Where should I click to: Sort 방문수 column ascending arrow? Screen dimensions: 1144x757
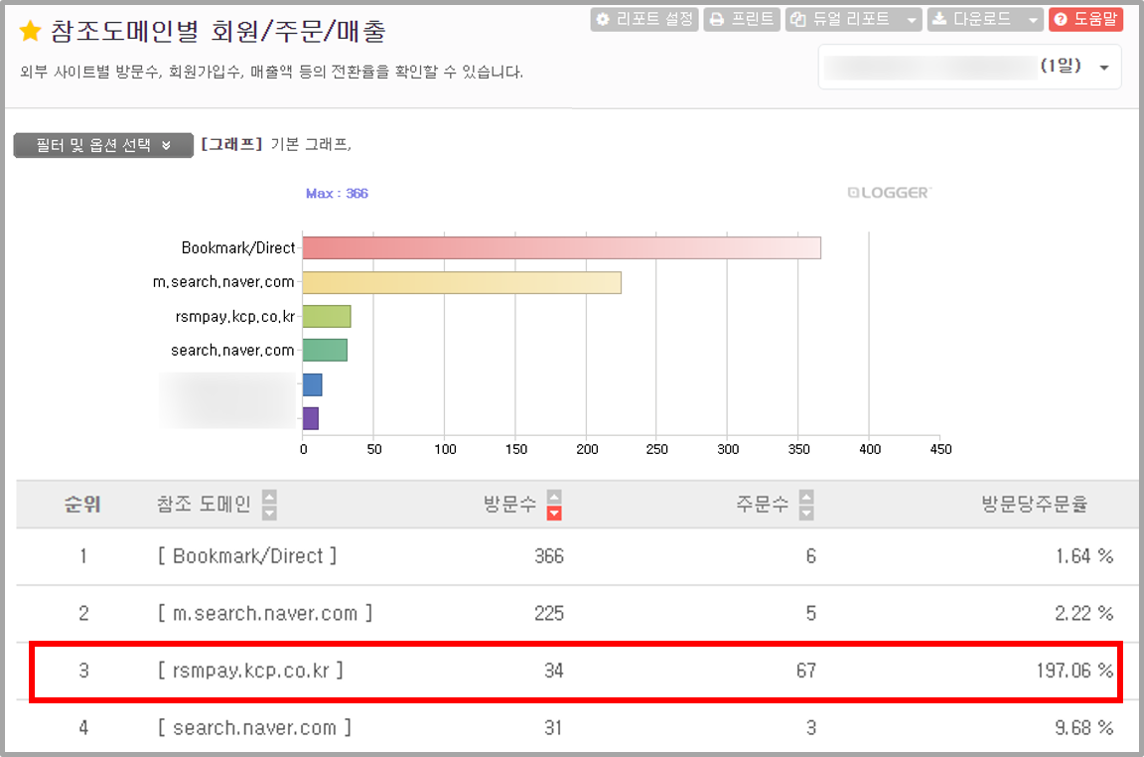tap(554, 497)
